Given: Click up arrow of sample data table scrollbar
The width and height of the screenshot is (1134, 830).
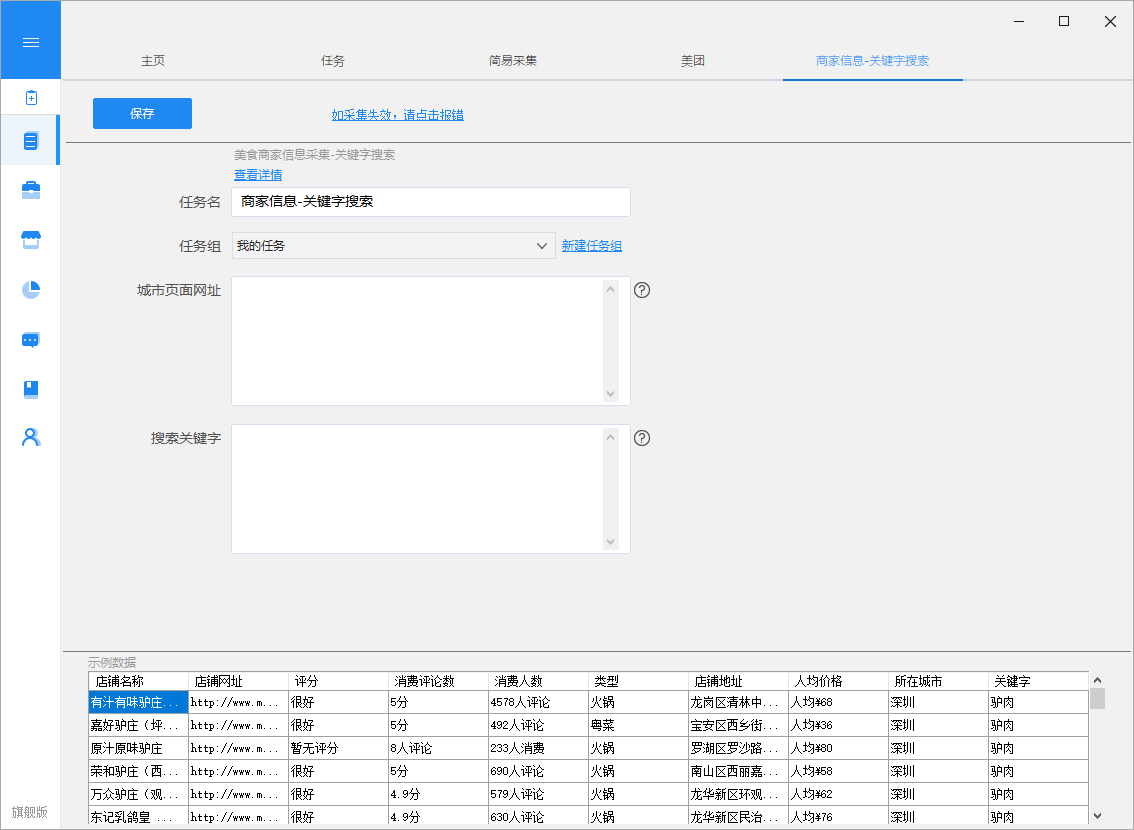Looking at the screenshot, I should [x=1097, y=680].
